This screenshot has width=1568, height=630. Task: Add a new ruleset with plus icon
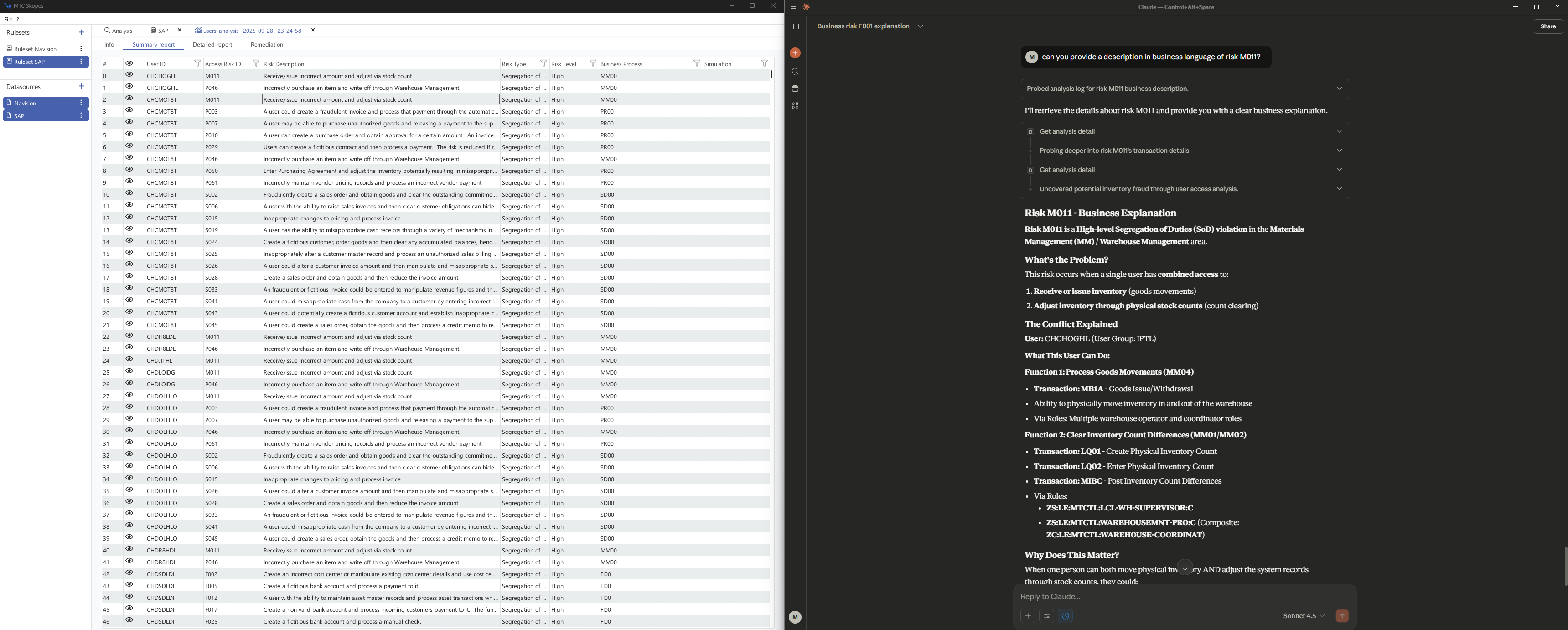[x=82, y=32]
